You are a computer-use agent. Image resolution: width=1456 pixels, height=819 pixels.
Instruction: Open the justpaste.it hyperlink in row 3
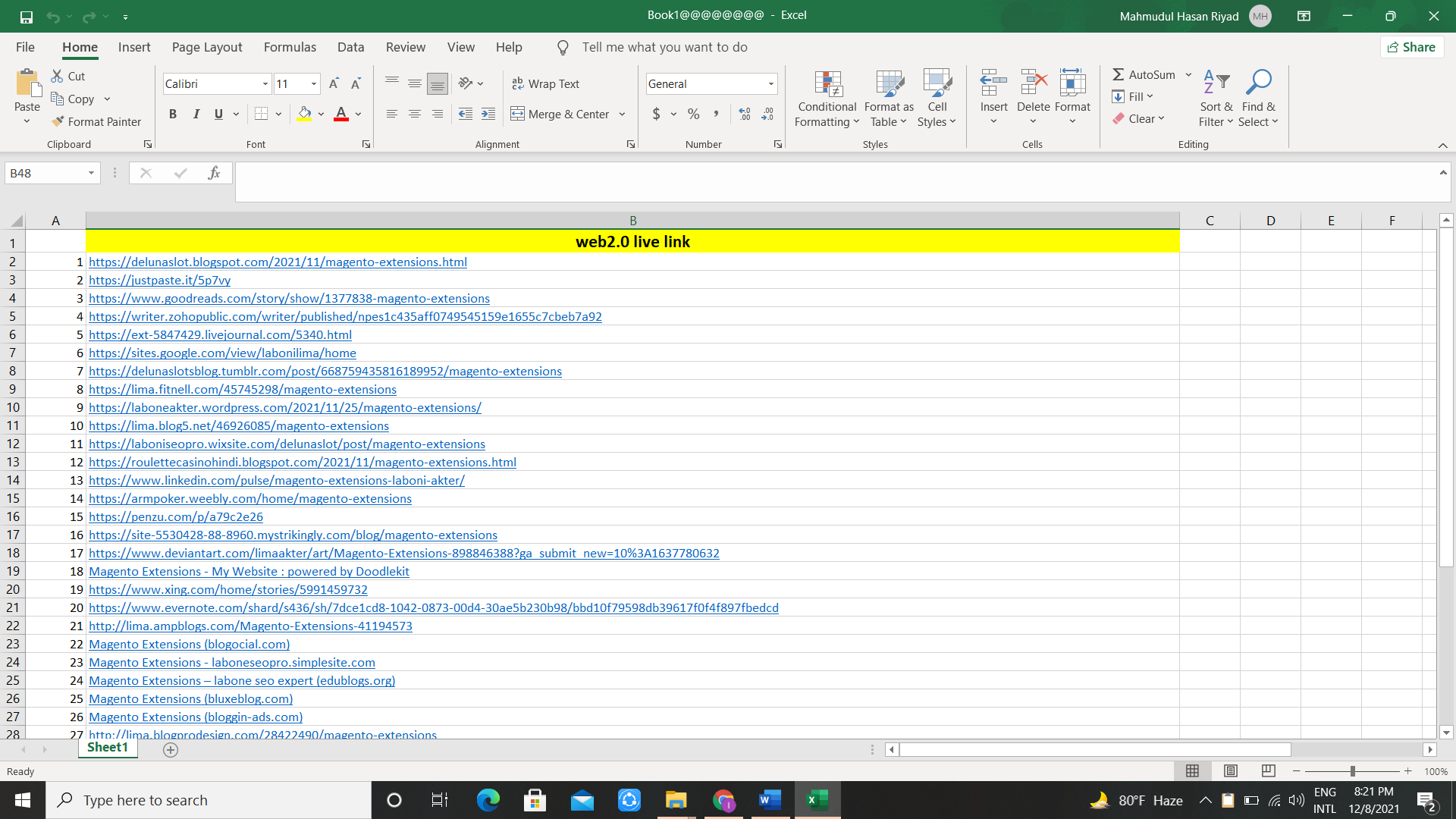159,280
